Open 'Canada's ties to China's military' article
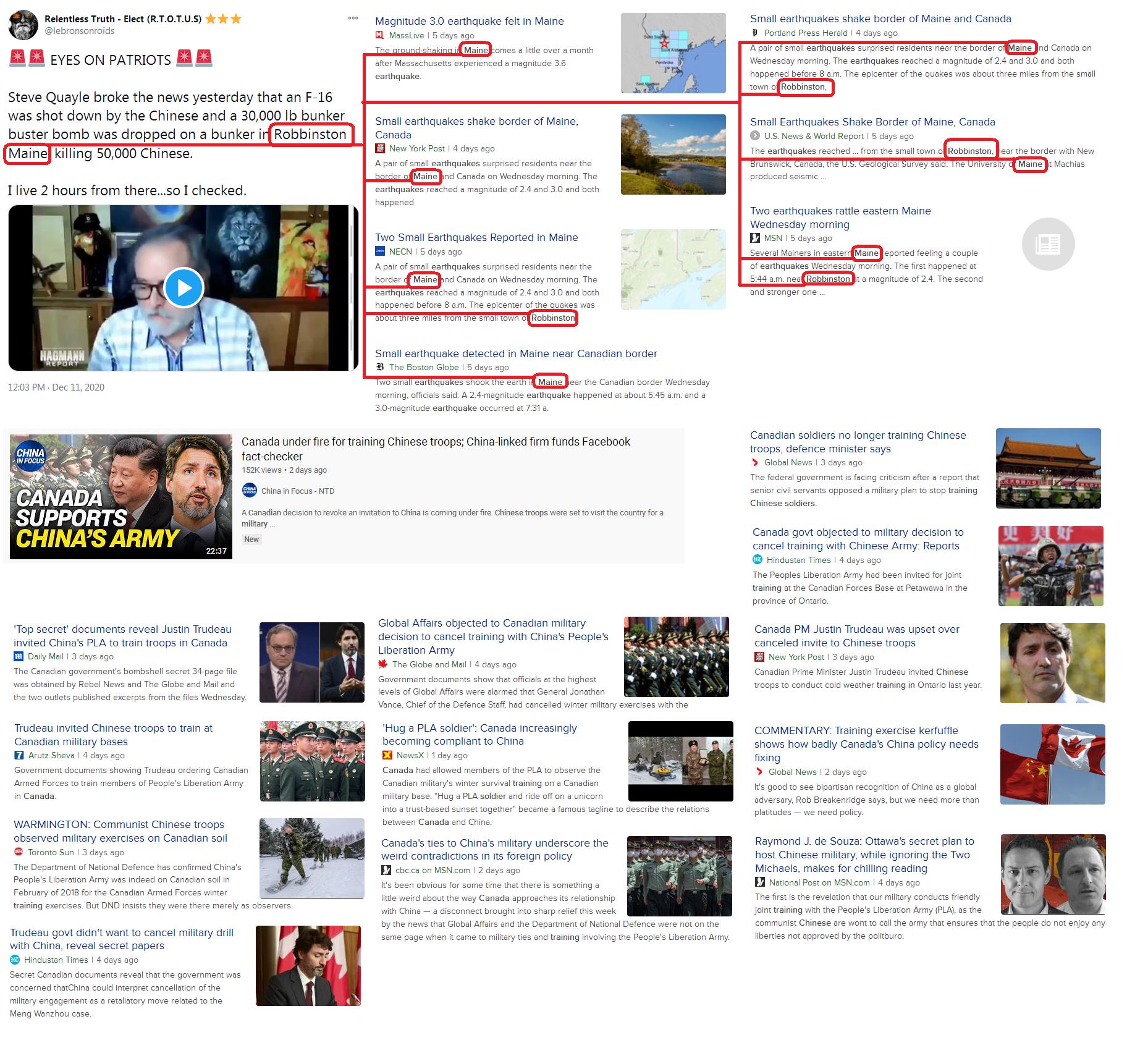 pyautogui.click(x=494, y=850)
